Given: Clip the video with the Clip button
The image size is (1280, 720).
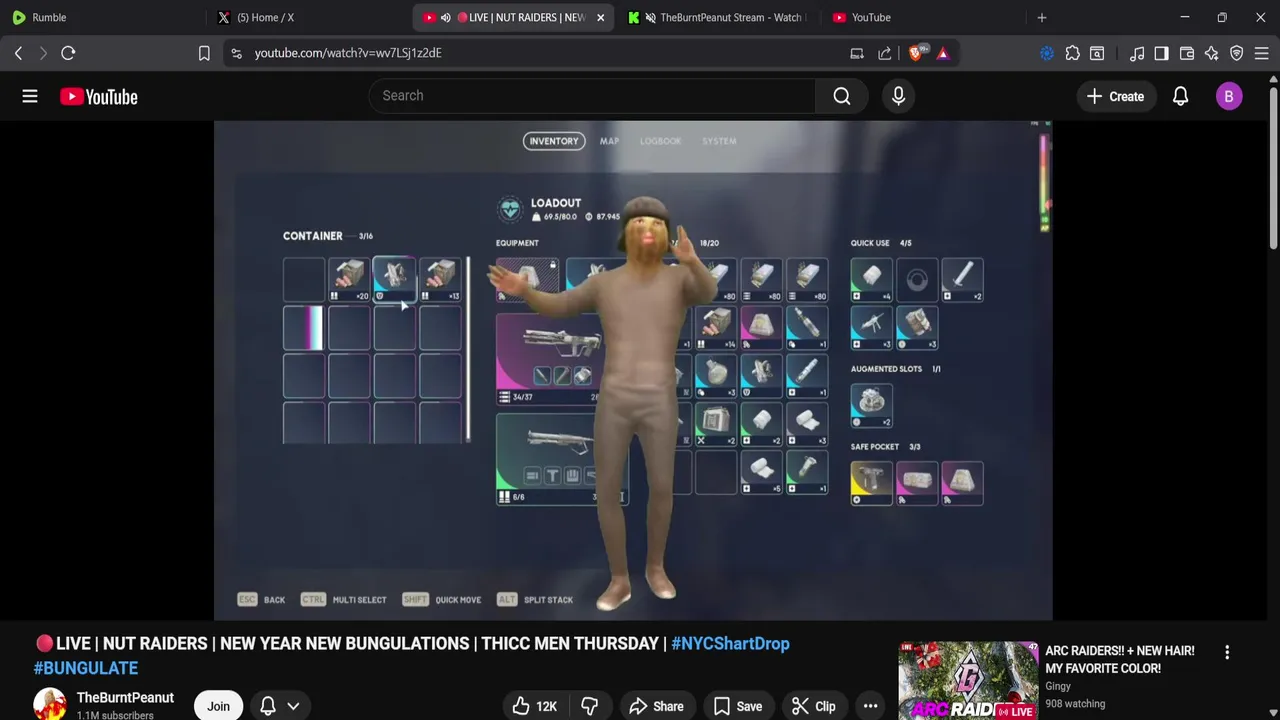Looking at the screenshot, I should (x=813, y=706).
